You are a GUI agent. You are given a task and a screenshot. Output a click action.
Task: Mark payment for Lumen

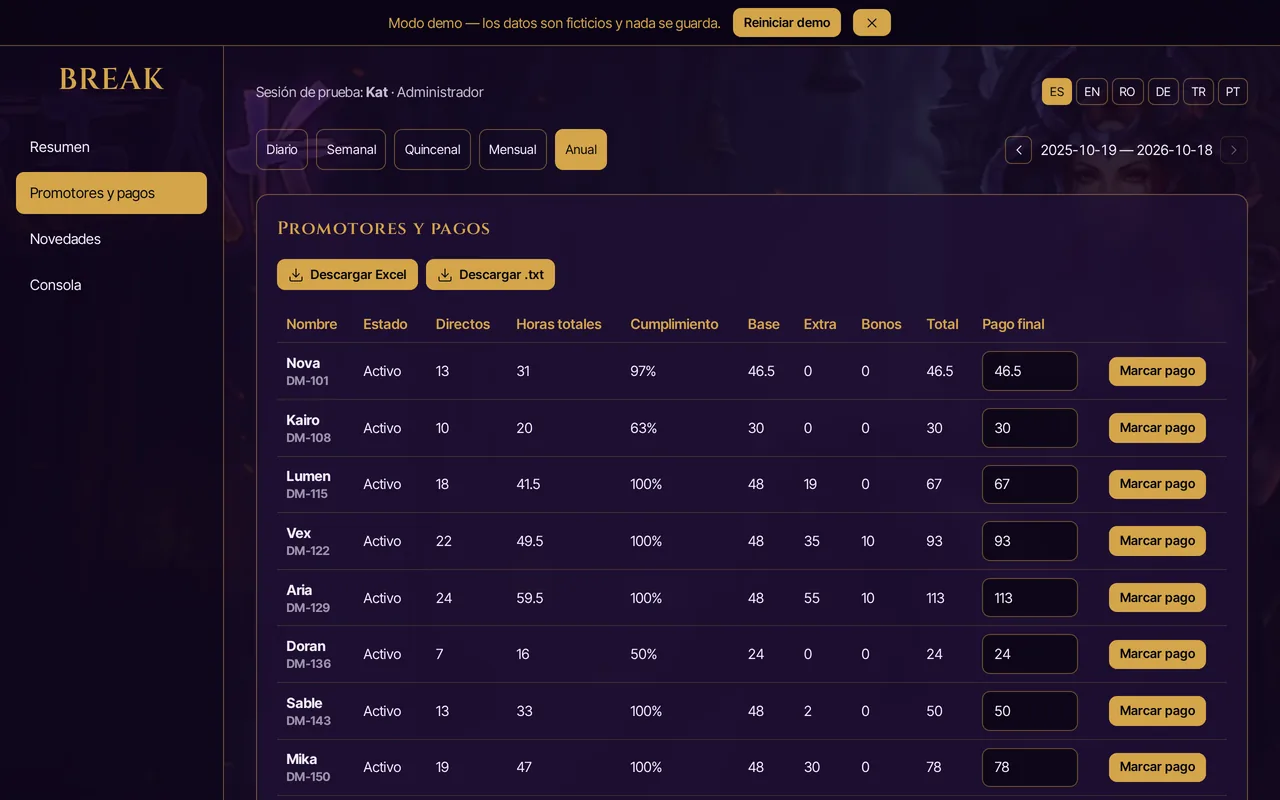click(x=1157, y=484)
